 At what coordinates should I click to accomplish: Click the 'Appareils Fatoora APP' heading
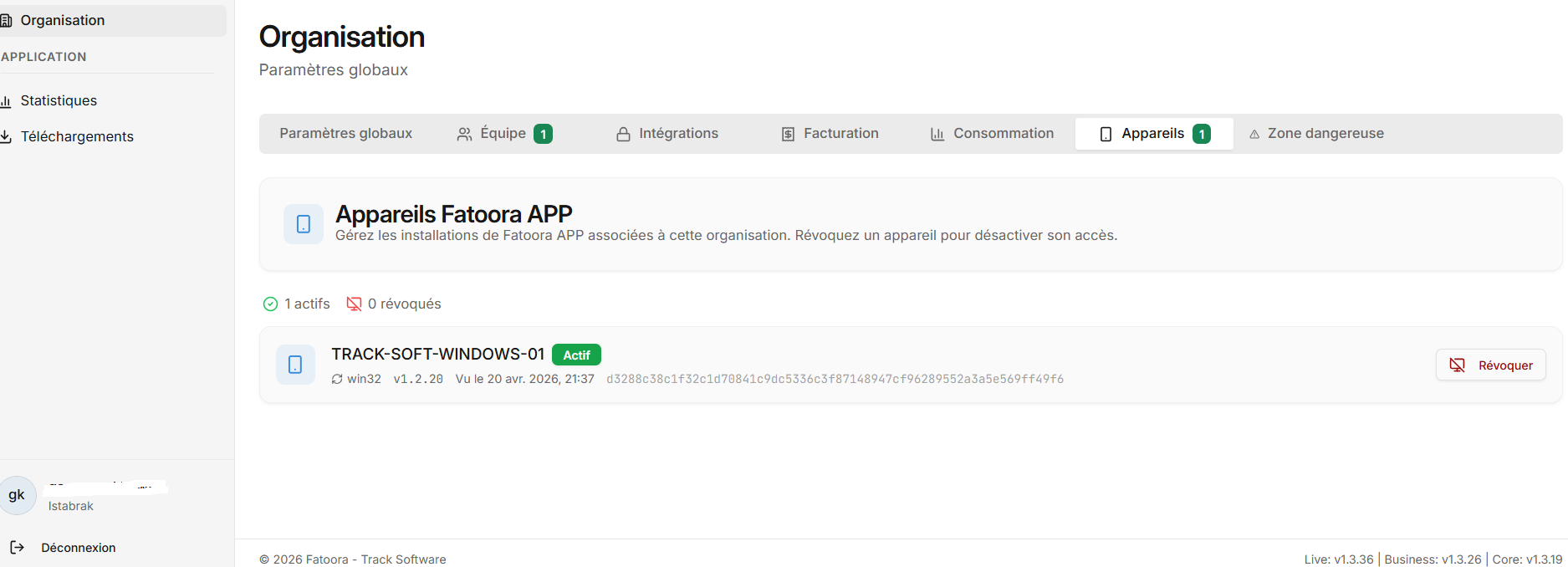coord(454,214)
